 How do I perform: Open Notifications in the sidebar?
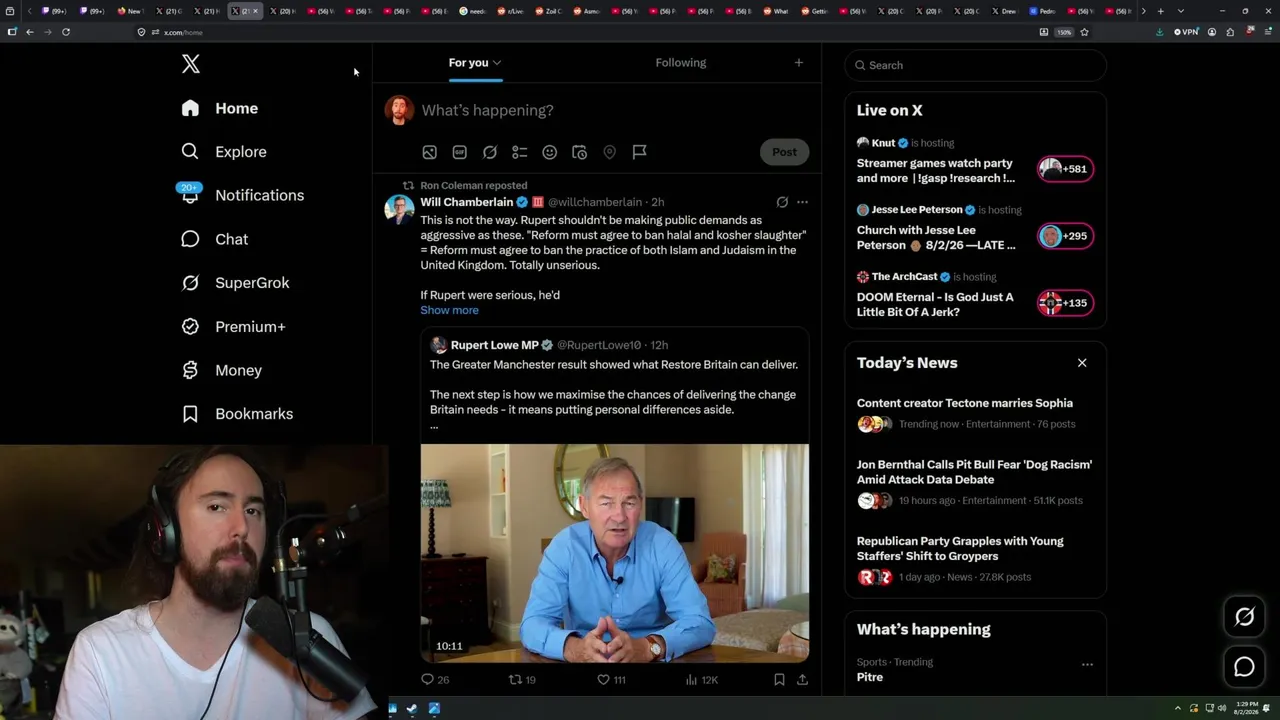[241, 195]
